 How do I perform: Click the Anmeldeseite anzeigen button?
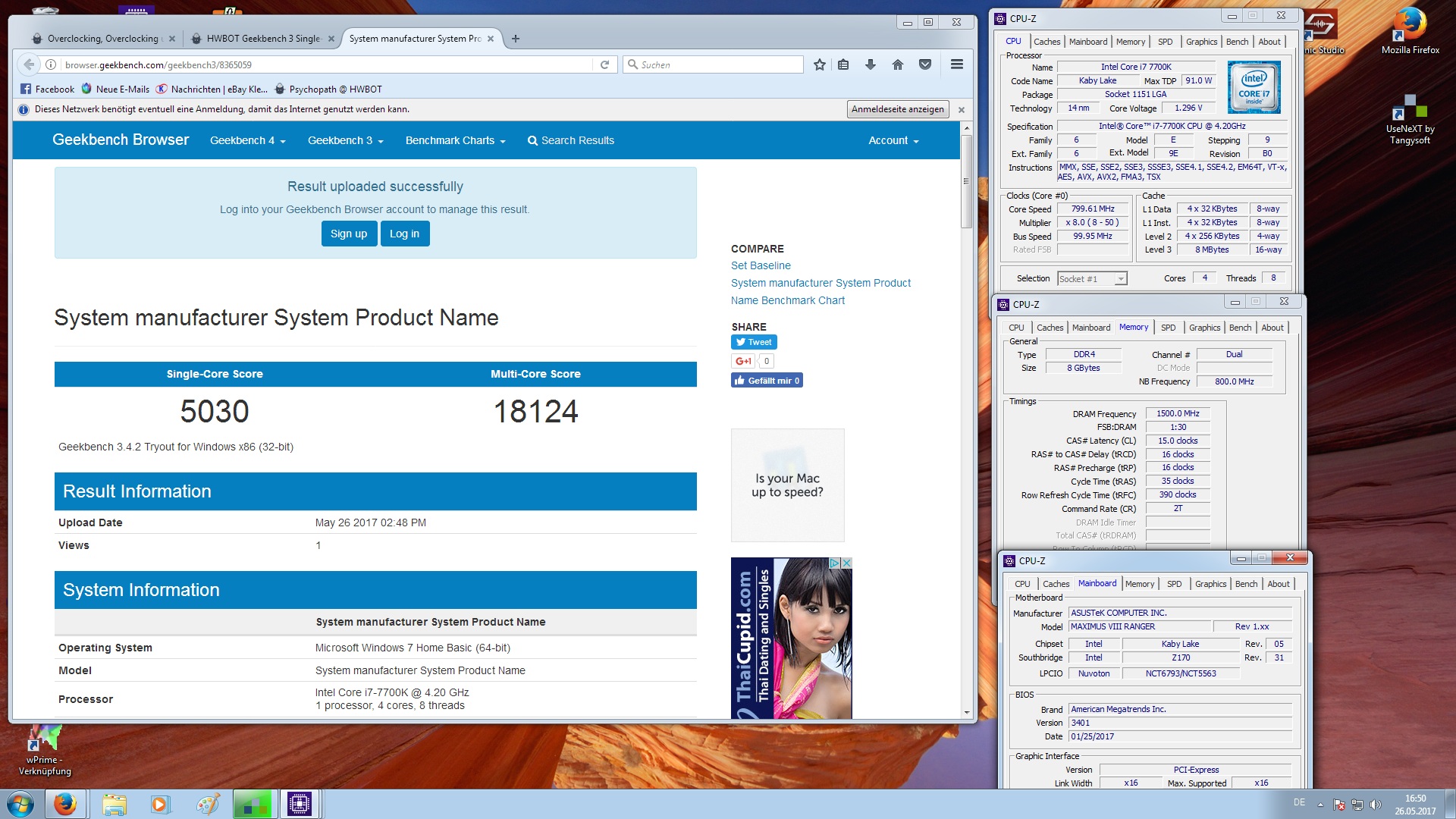point(898,109)
